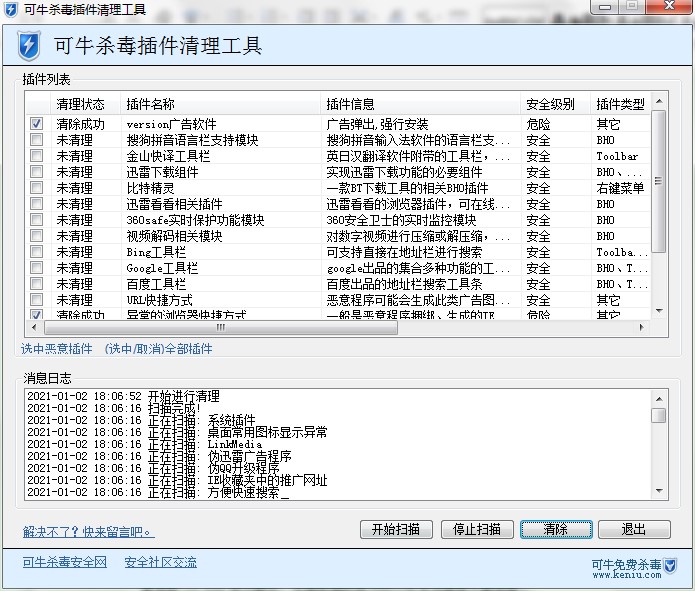Screen dimensions: 695x591
Task: Click the plugin list horizontal scrollbar thumb
Action: (221, 327)
